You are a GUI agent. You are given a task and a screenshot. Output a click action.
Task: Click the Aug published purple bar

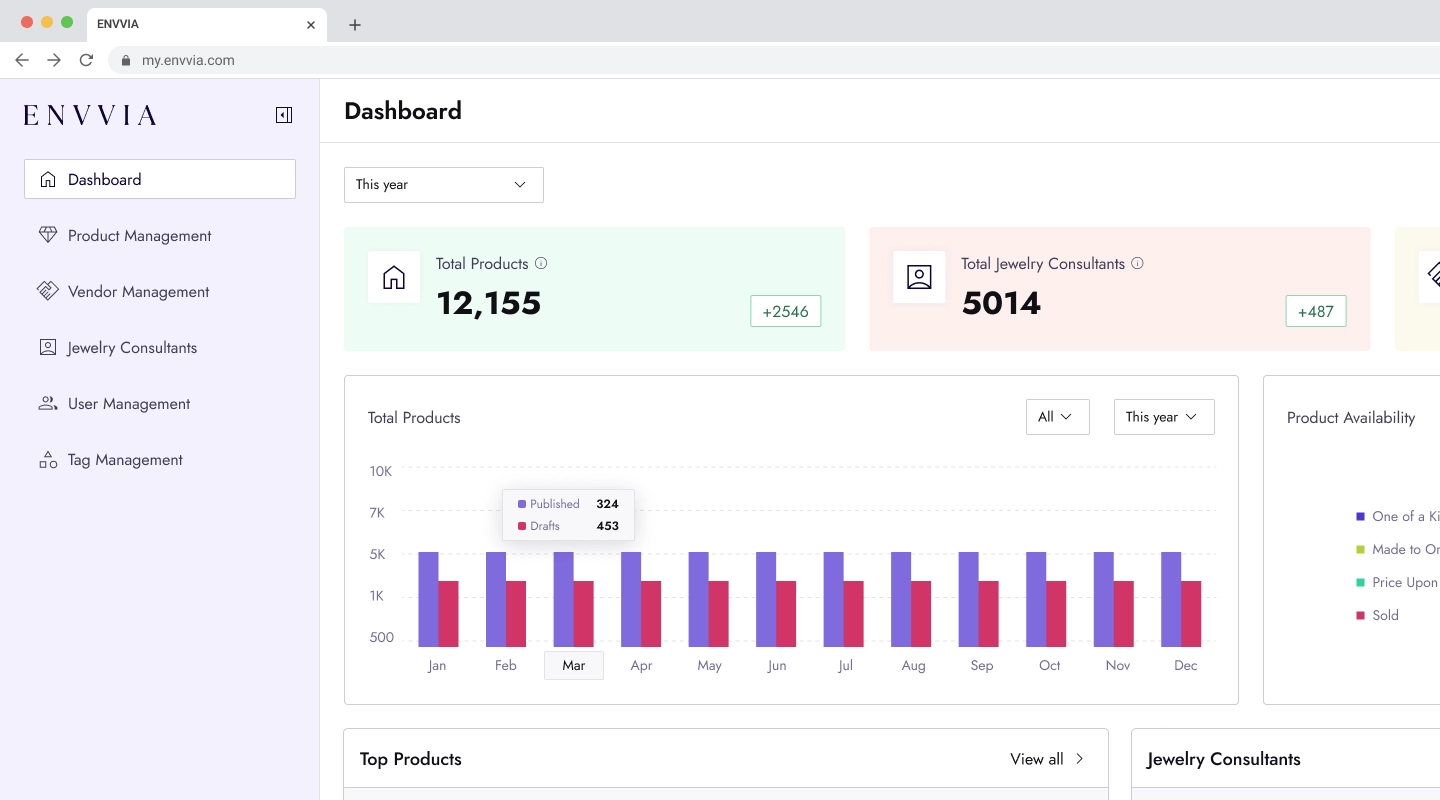click(901, 599)
